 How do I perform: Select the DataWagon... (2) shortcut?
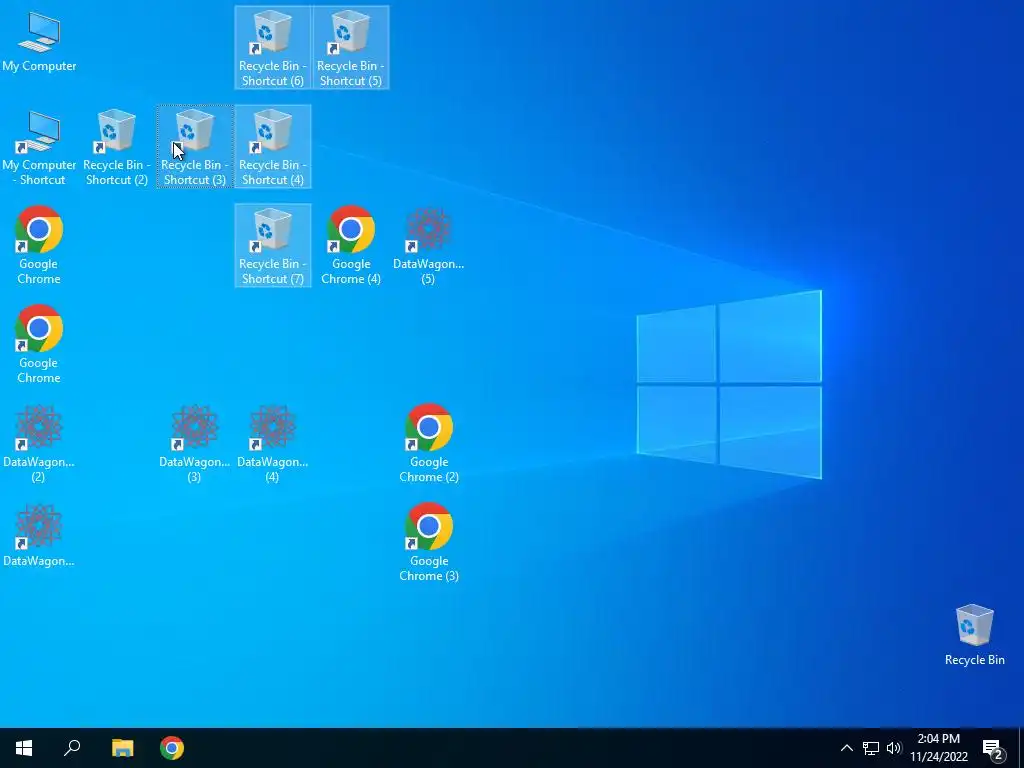click(39, 443)
